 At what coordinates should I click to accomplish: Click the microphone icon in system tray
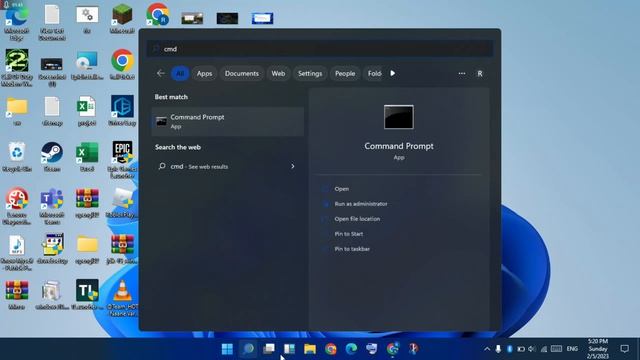(498, 349)
